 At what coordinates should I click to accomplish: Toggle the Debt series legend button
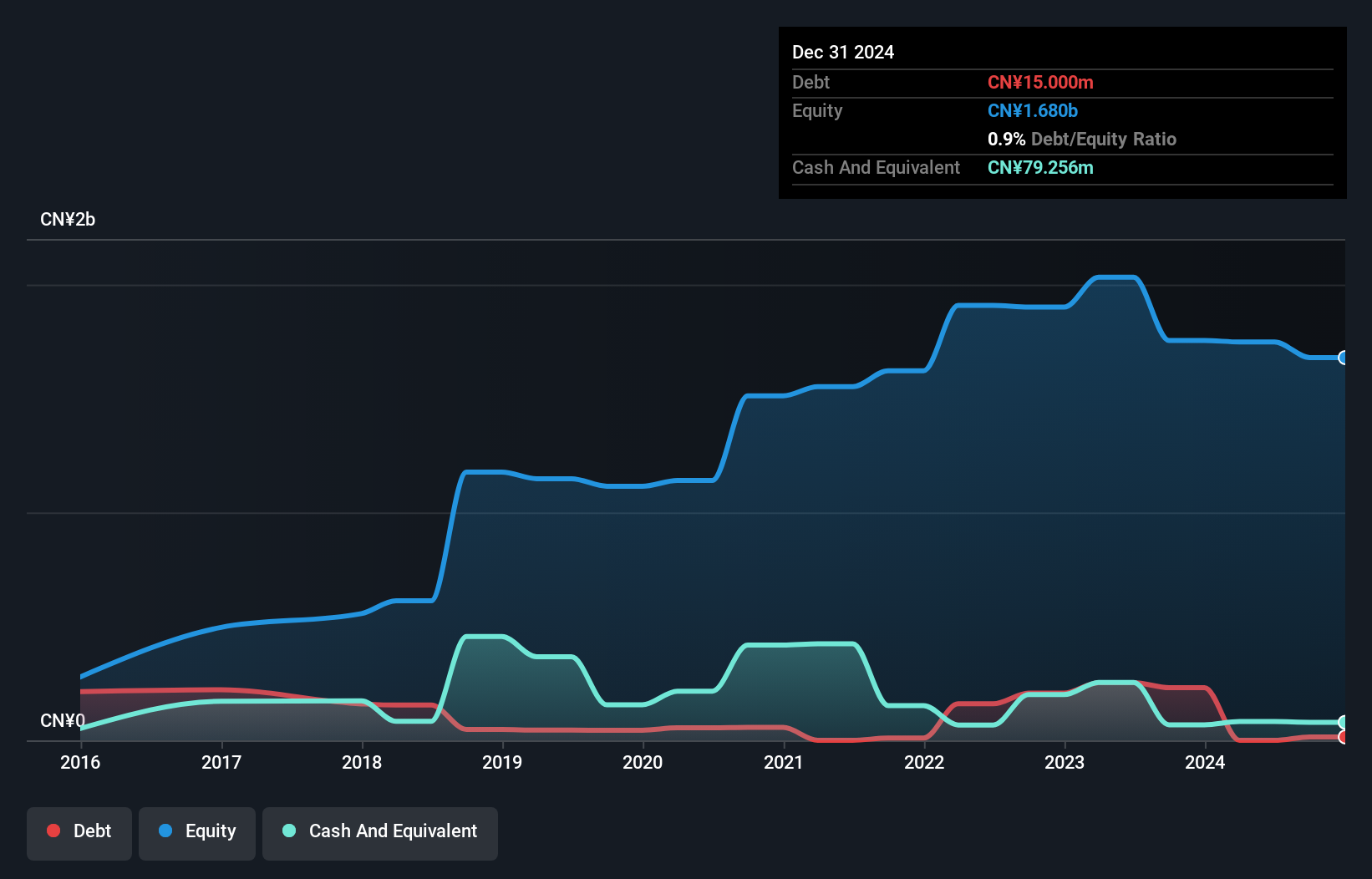pyautogui.click(x=79, y=833)
